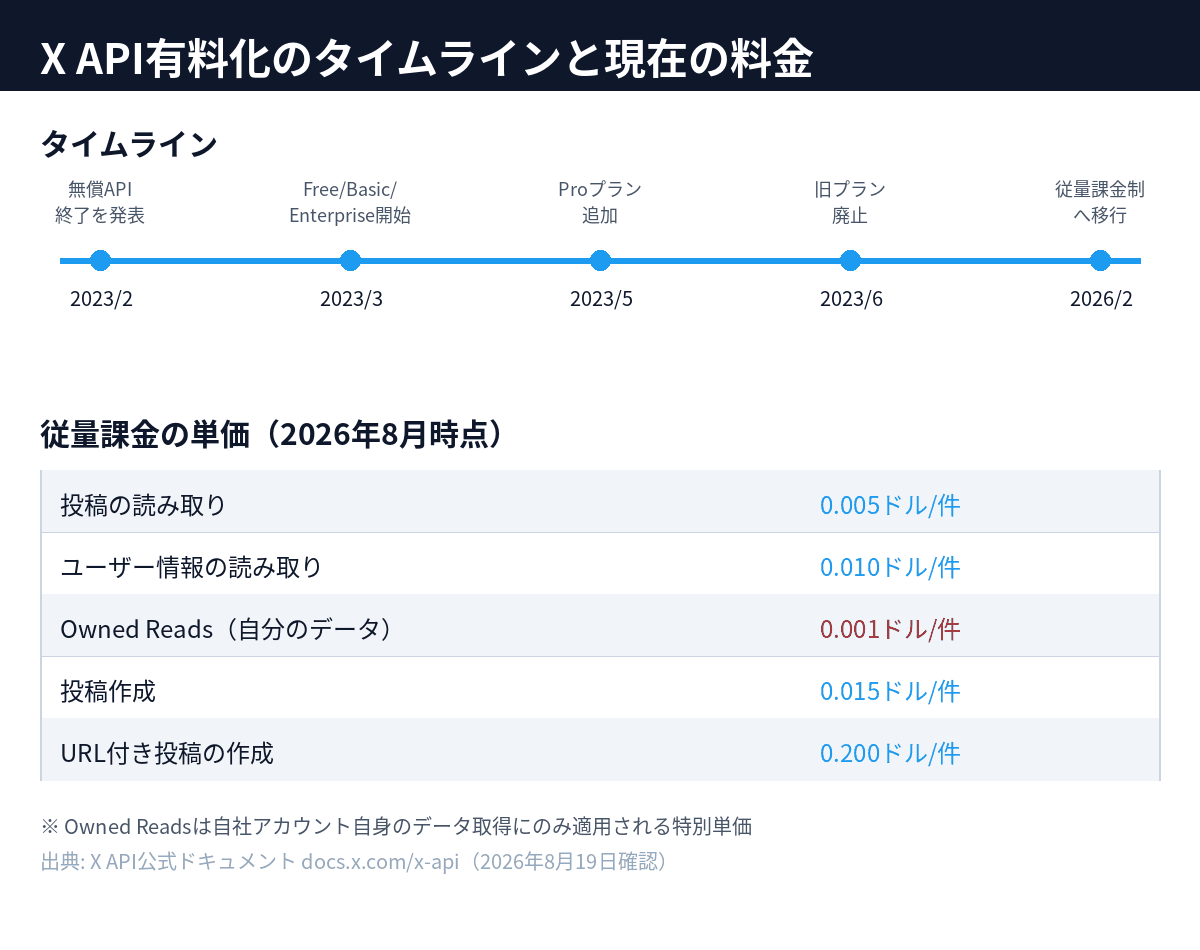The image size is (1200, 950).
Task: Click the 'タイムライン' section heading
Action: [129, 144]
